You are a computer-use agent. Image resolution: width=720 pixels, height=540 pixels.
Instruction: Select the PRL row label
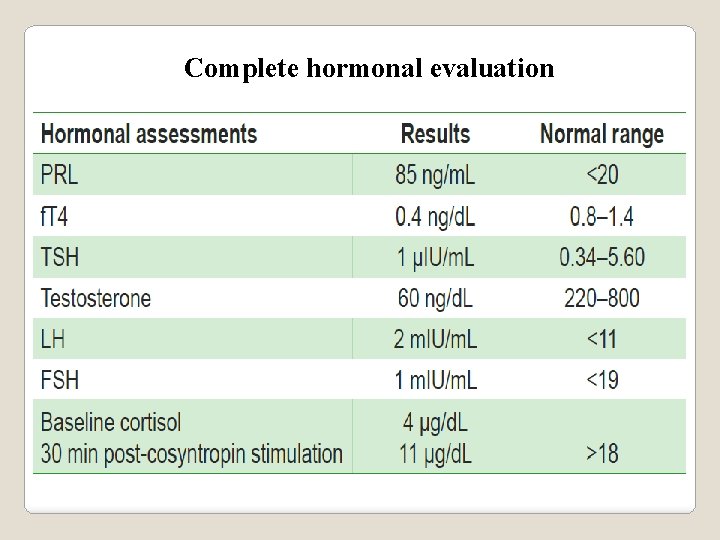59,175
